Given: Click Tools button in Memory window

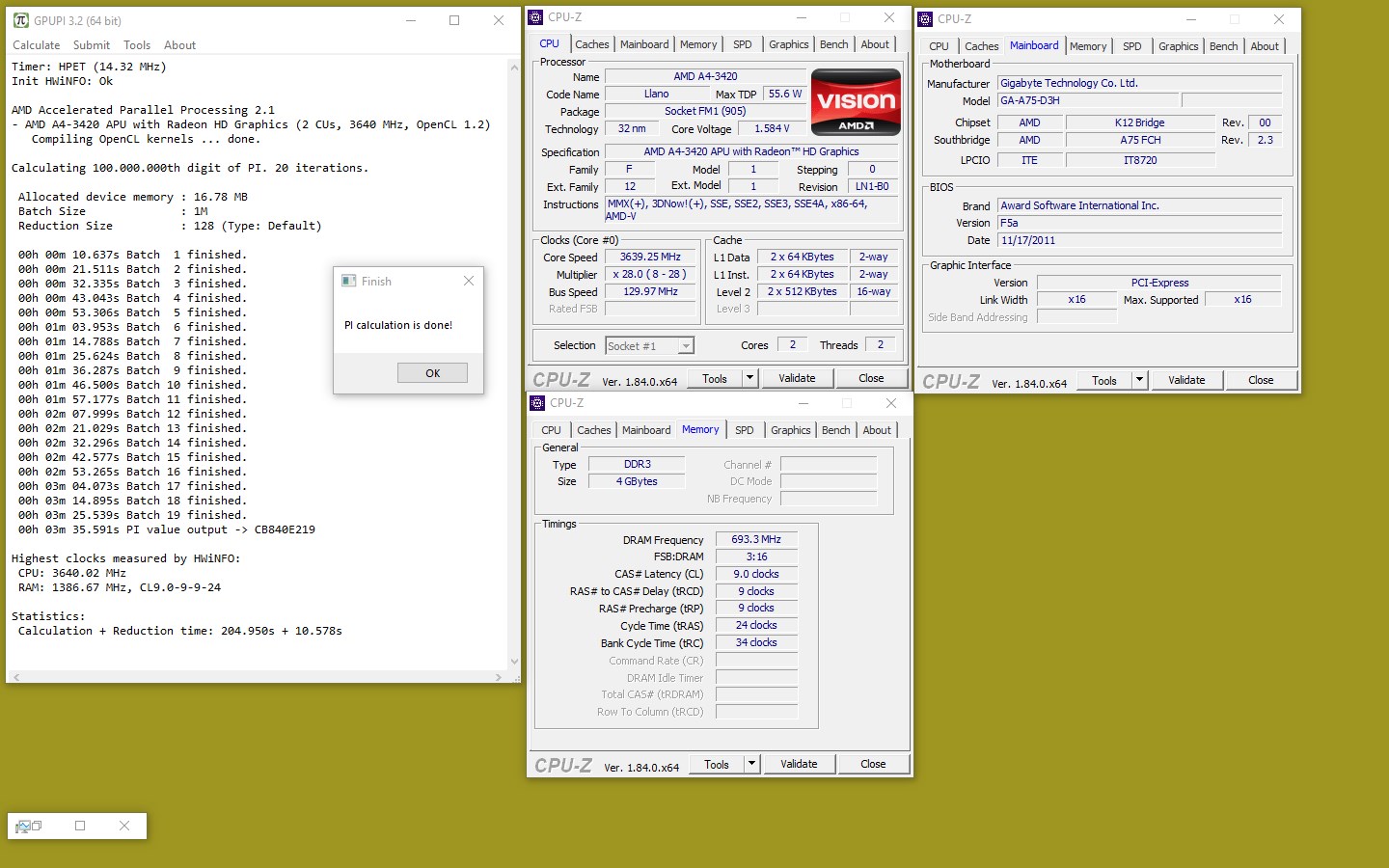Looking at the screenshot, I should pyautogui.click(x=717, y=765).
